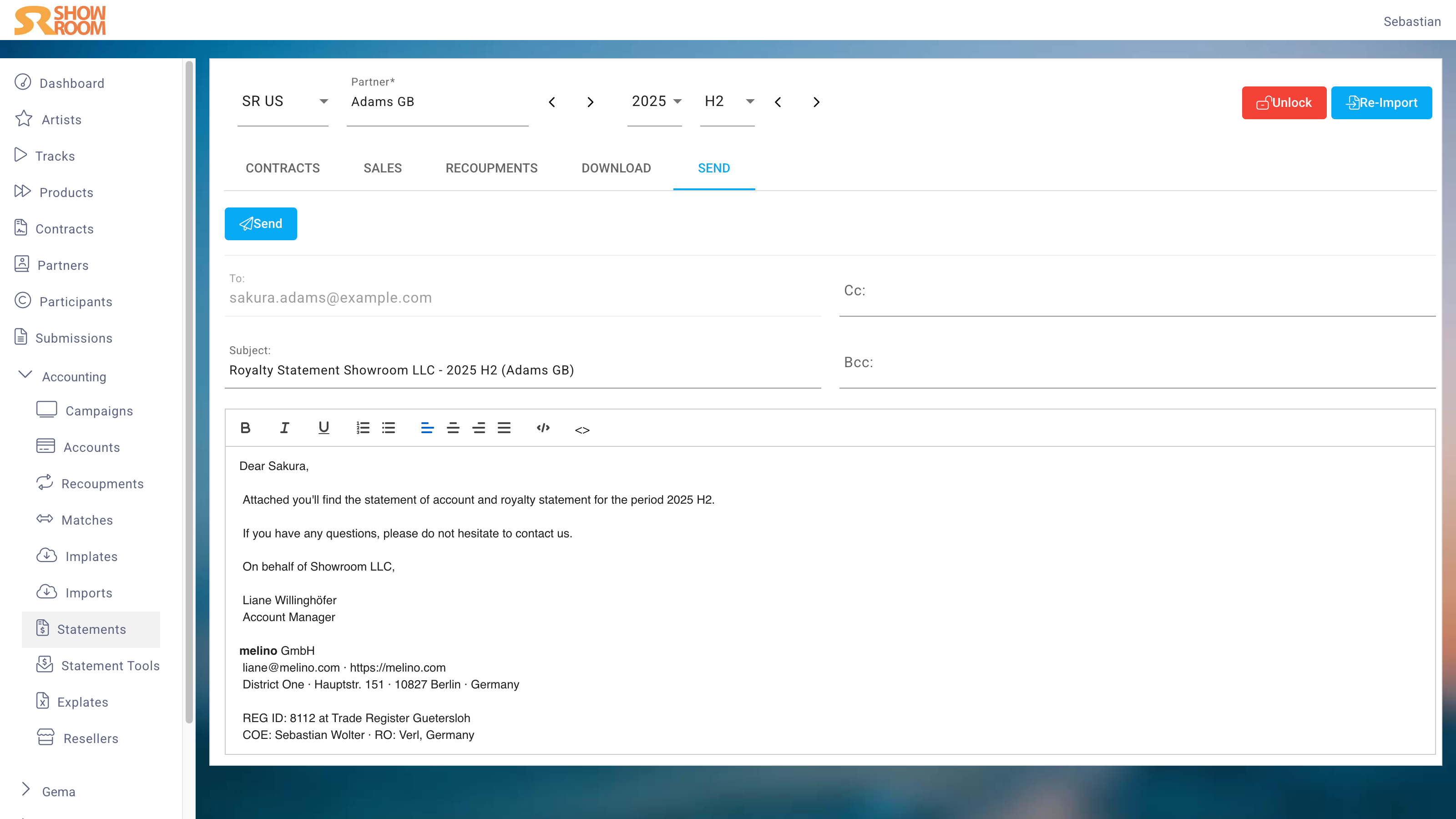This screenshot has width=1456, height=819.
Task: Switch to the Recoupments tab
Action: (x=491, y=168)
